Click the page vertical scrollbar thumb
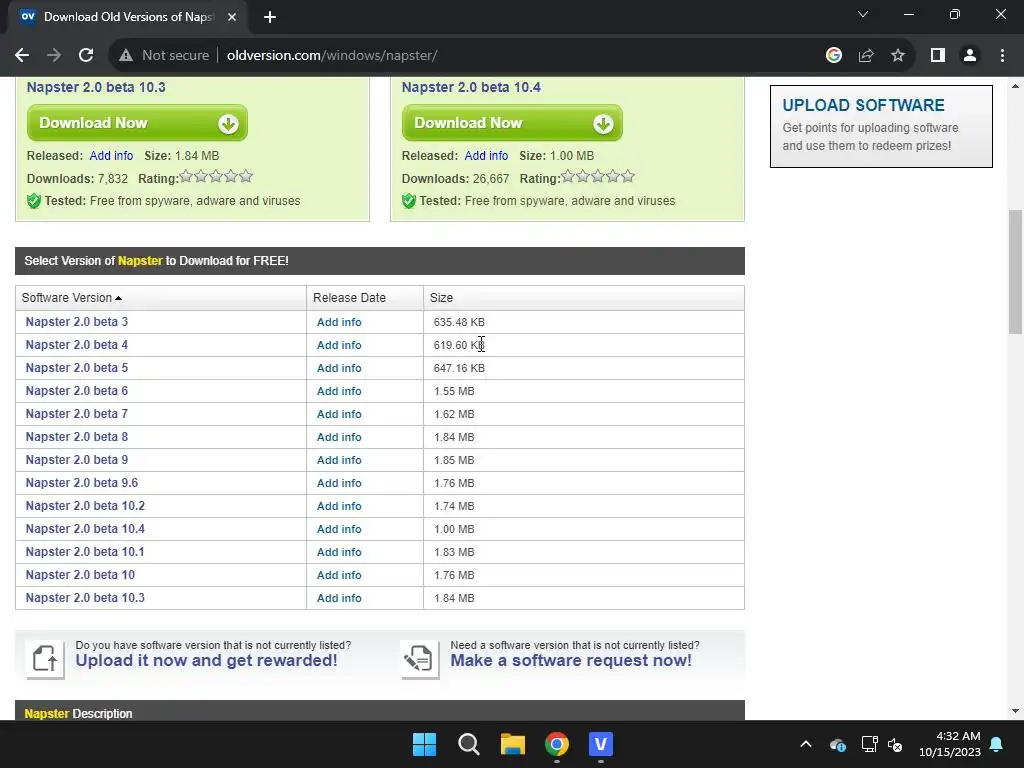The height and width of the screenshot is (768, 1024). [1015, 272]
